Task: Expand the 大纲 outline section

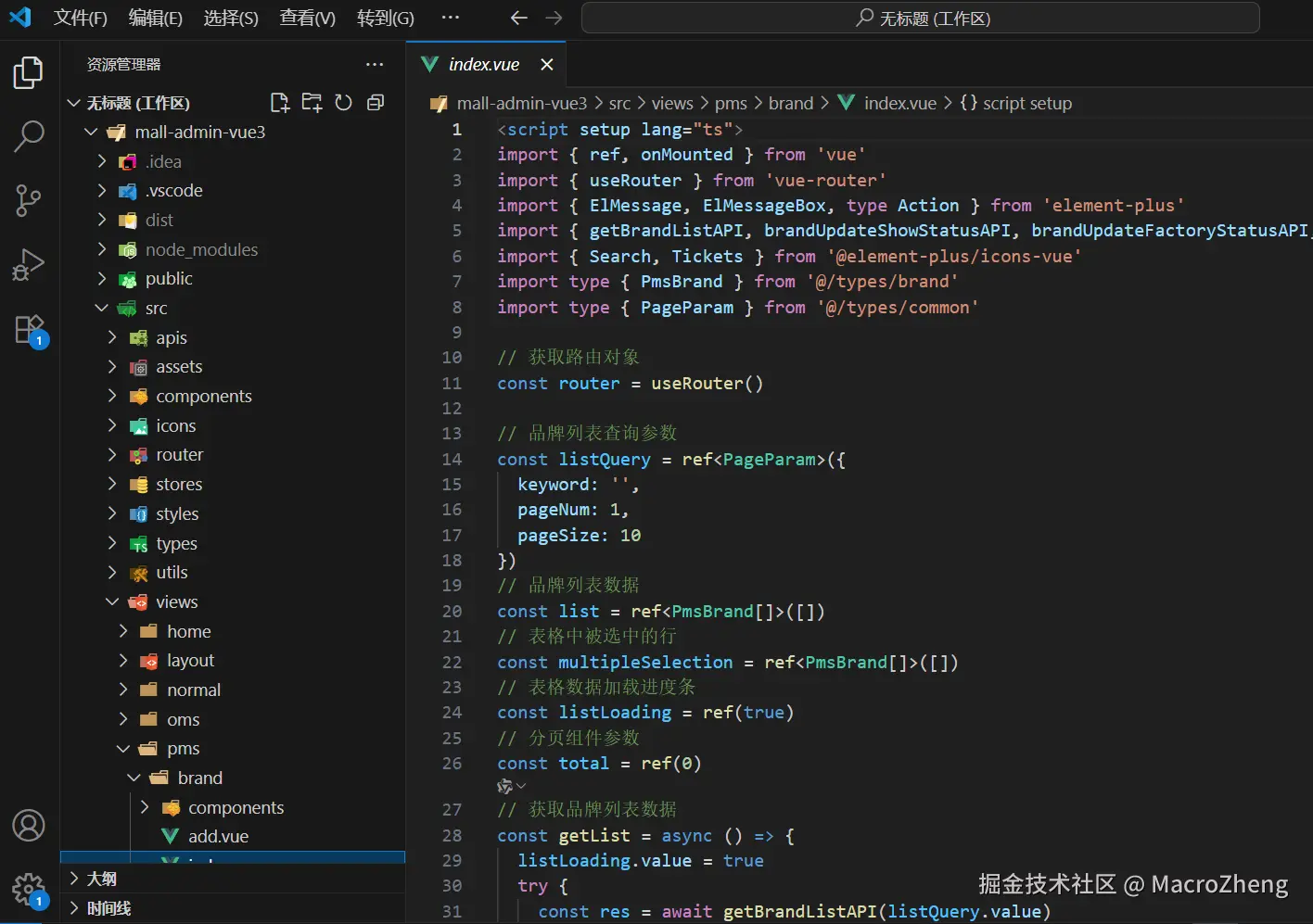Action: (x=101, y=879)
